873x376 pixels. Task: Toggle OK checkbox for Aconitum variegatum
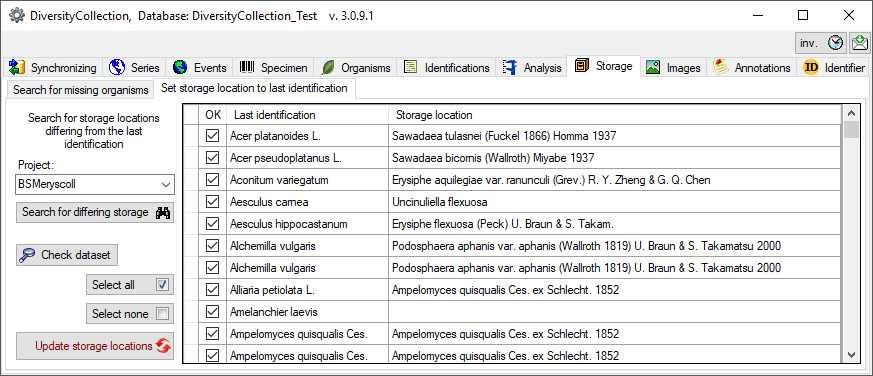pos(212,179)
